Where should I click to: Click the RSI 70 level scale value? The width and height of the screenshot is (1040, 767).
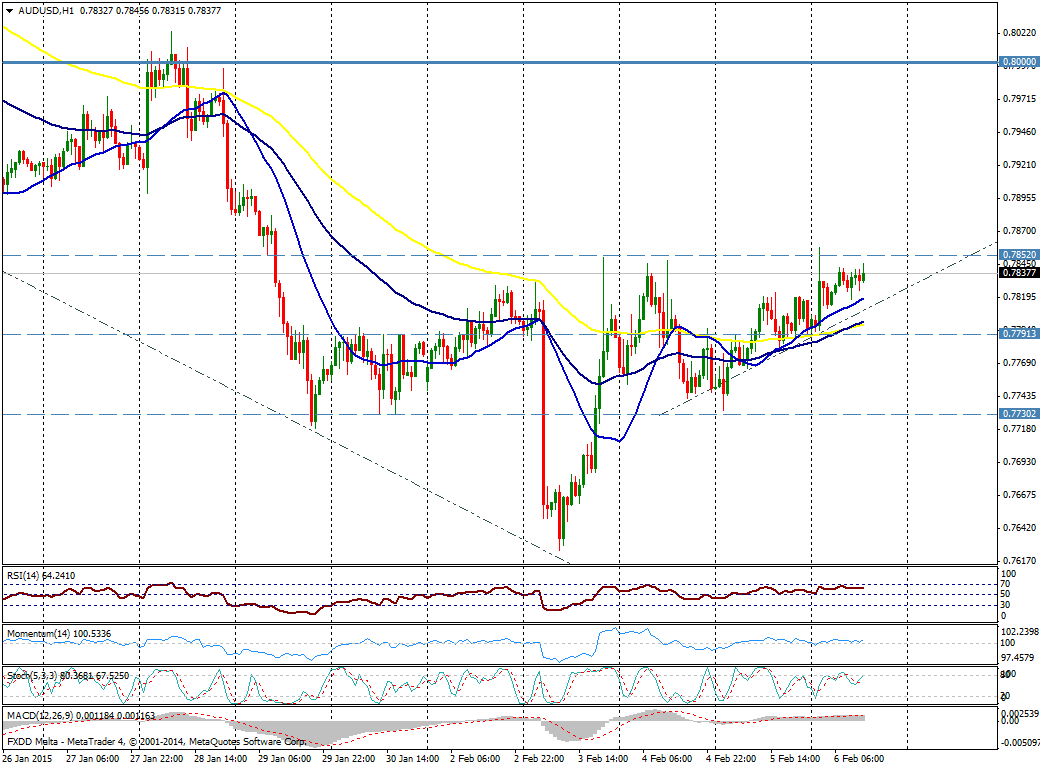pyautogui.click(x=1007, y=584)
